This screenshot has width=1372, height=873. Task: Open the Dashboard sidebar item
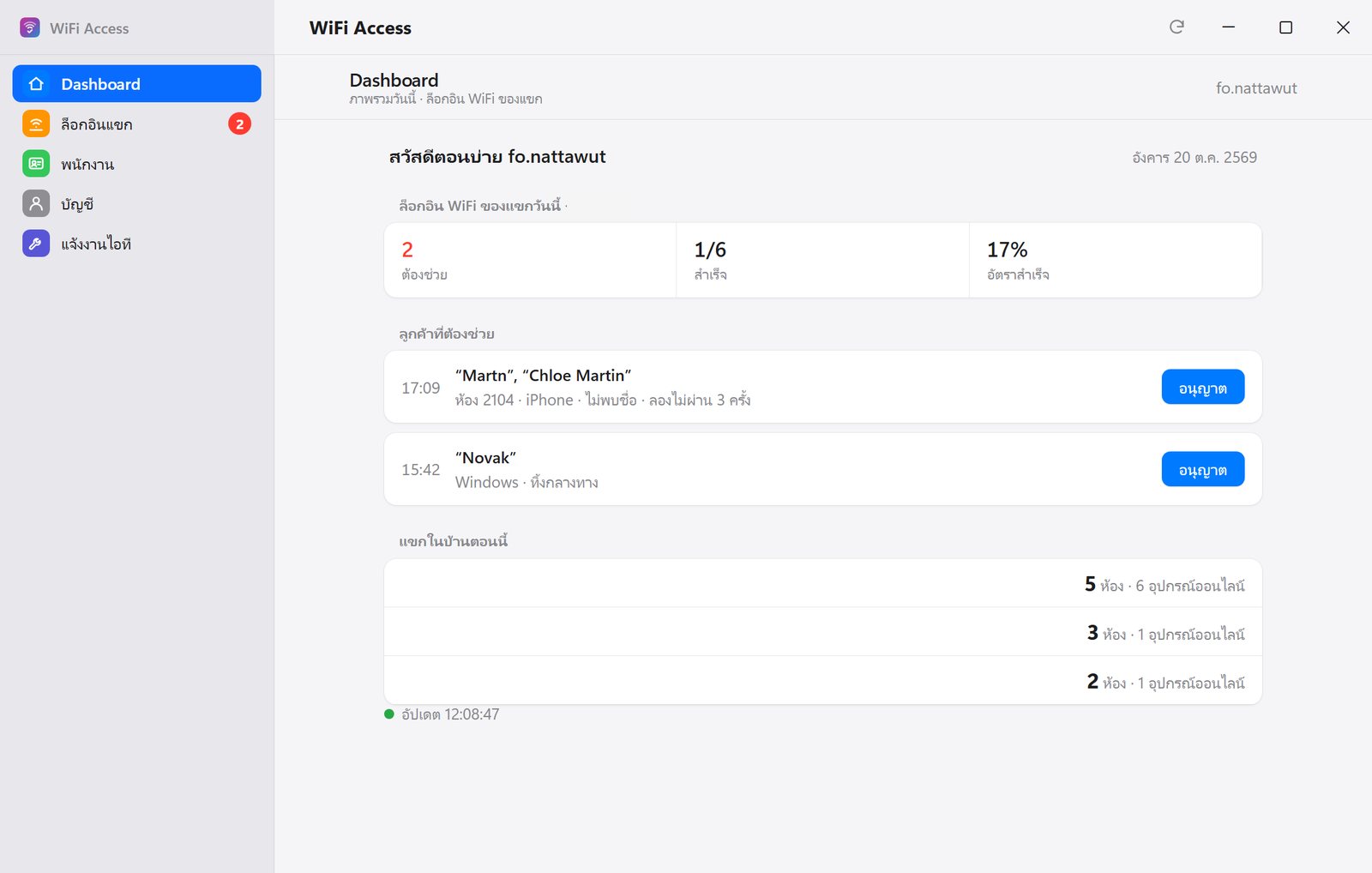click(136, 84)
